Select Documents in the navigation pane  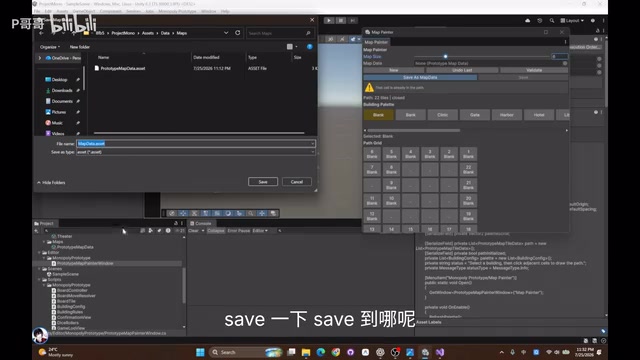[x=62, y=101]
